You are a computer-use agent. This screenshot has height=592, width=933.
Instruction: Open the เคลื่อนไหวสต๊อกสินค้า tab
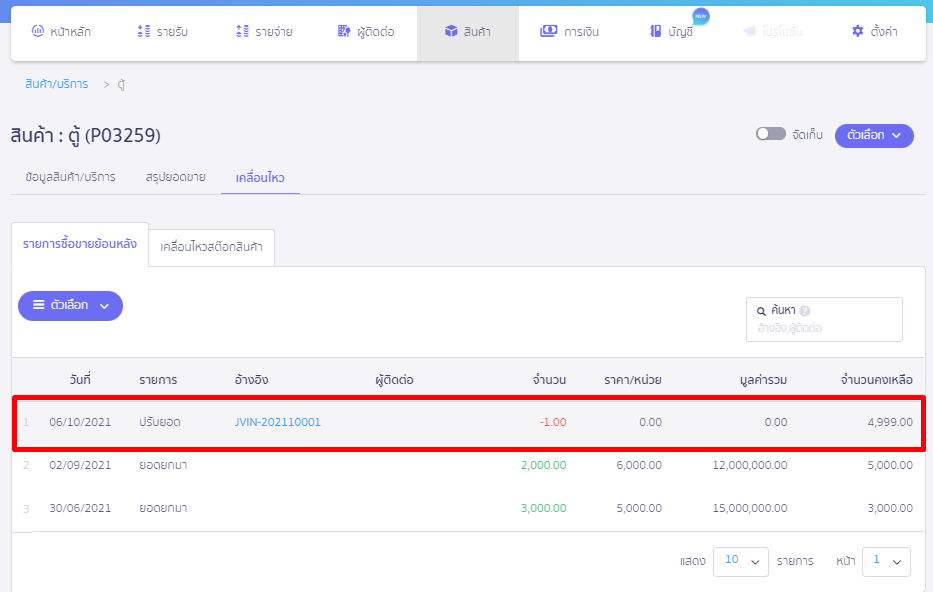click(211, 247)
